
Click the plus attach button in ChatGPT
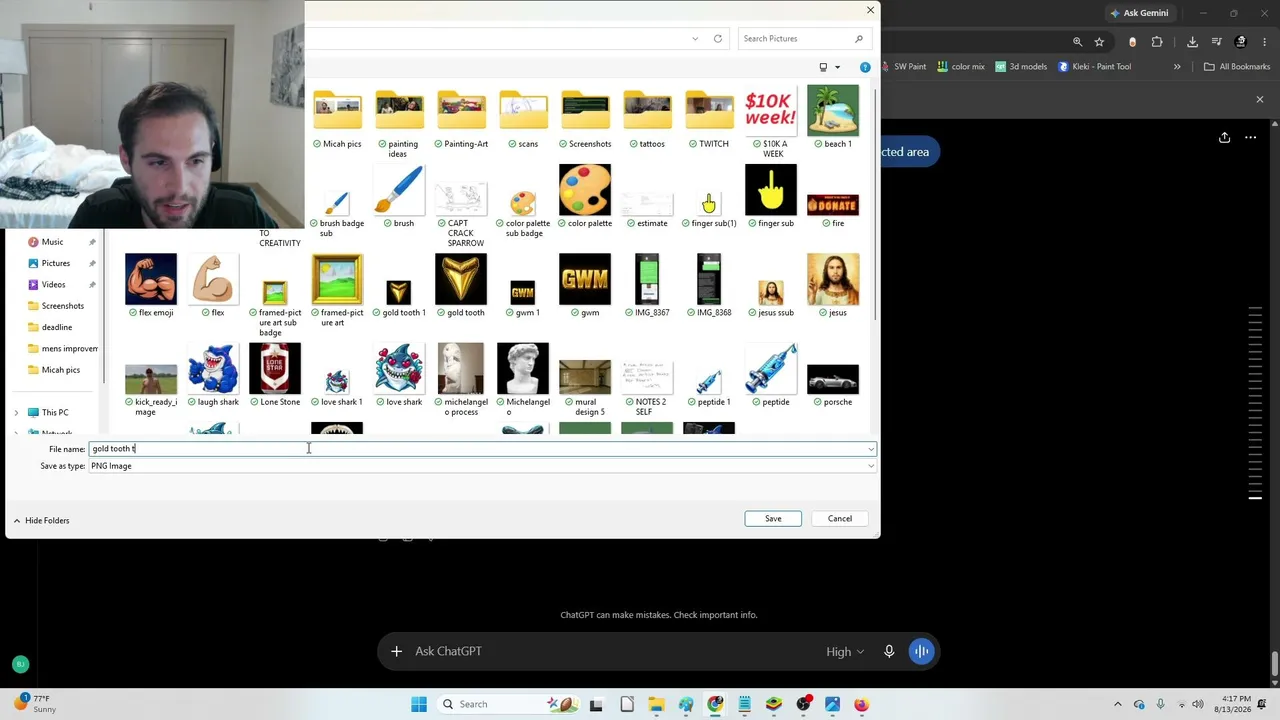click(396, 652)
